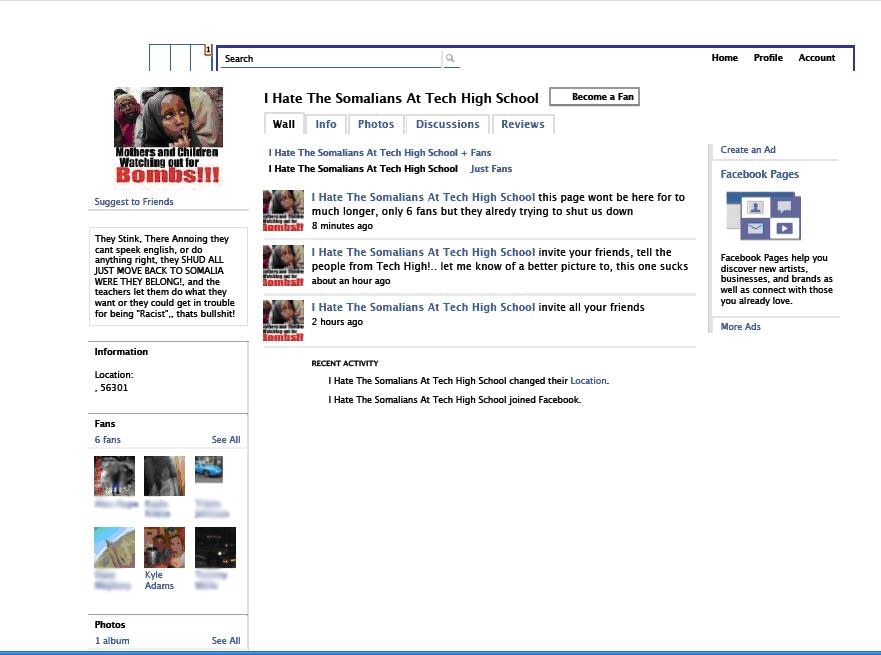
Task: Switch to the Info tab
Action: pos(326,124)
